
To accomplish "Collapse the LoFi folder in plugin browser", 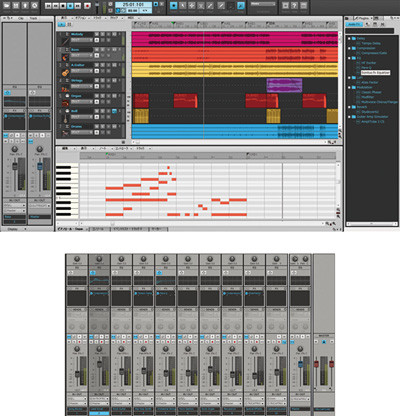I will coord(349,78).
